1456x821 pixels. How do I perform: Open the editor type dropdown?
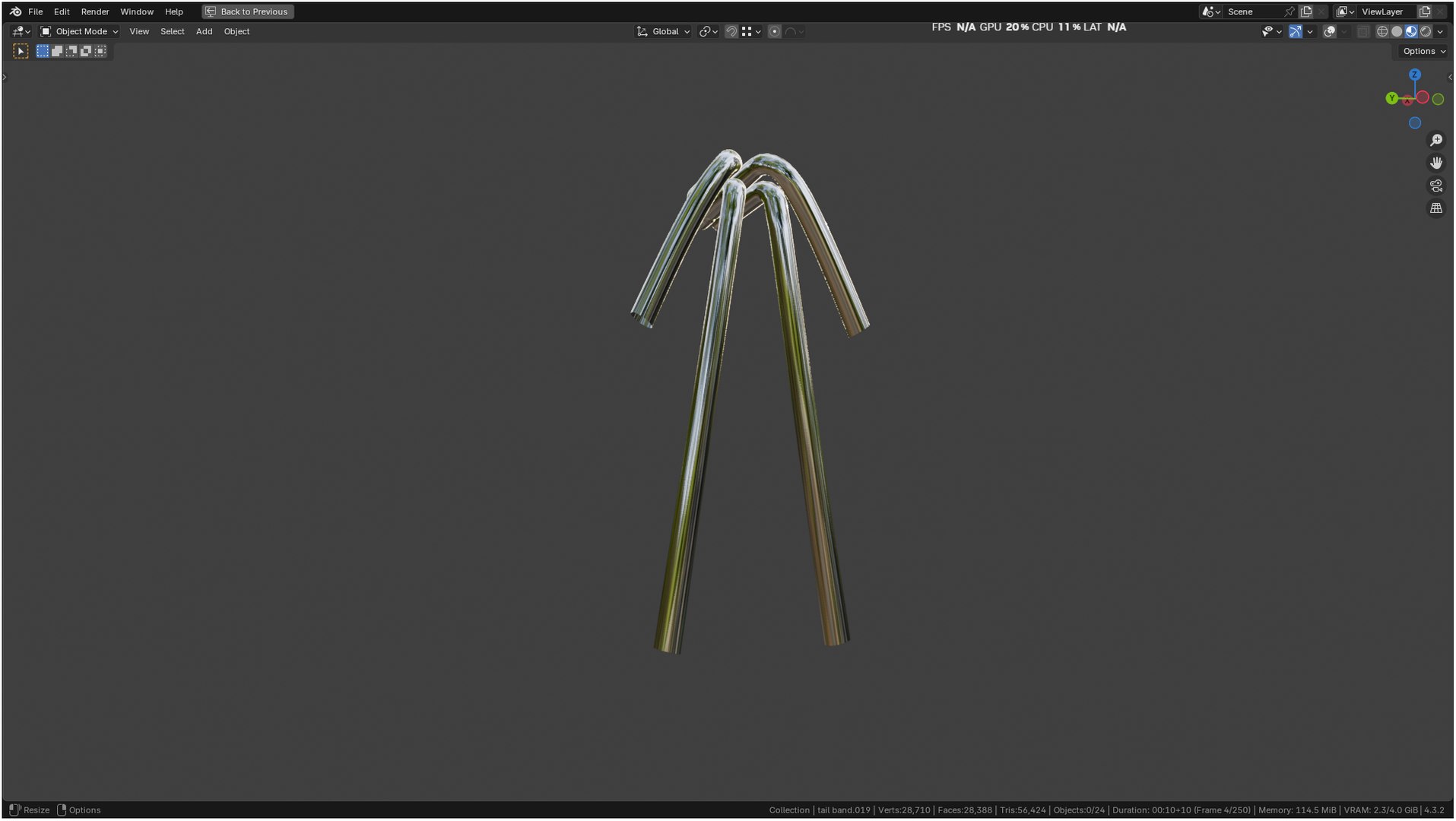21,31
